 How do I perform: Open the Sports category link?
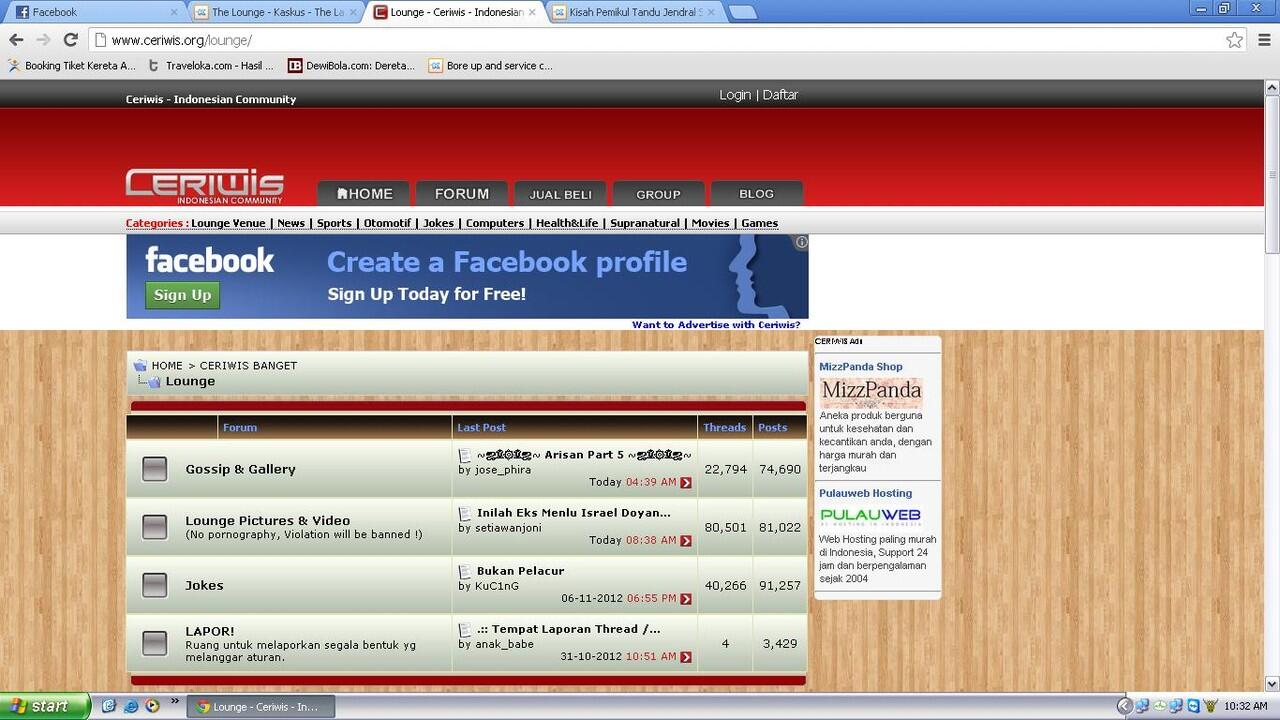pyautogui.click(x=334, y=223)
